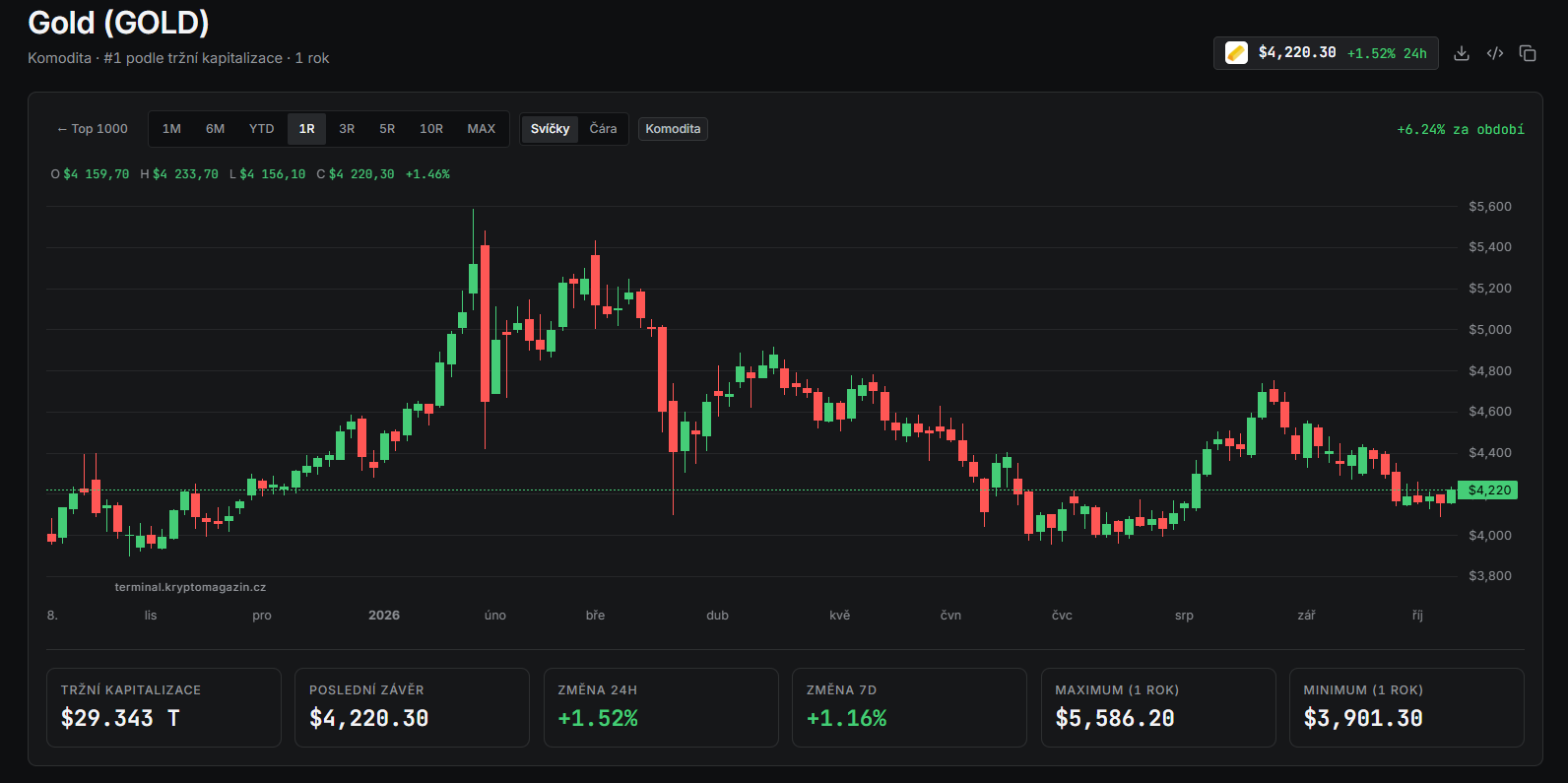Click the úno month axis label
This screenshot has width=1568, height=783.
pos(495,616)
